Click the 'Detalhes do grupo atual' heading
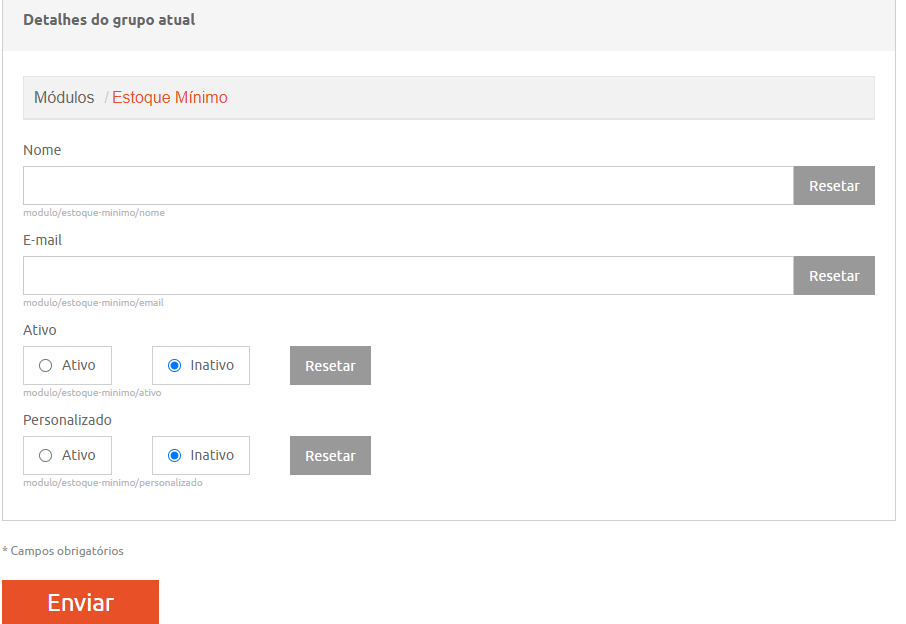This screenshot has width=906, height=624. coord(109,20)
